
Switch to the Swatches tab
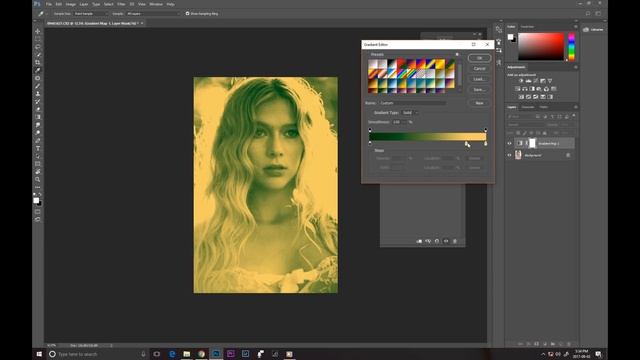tap(527, 27)
